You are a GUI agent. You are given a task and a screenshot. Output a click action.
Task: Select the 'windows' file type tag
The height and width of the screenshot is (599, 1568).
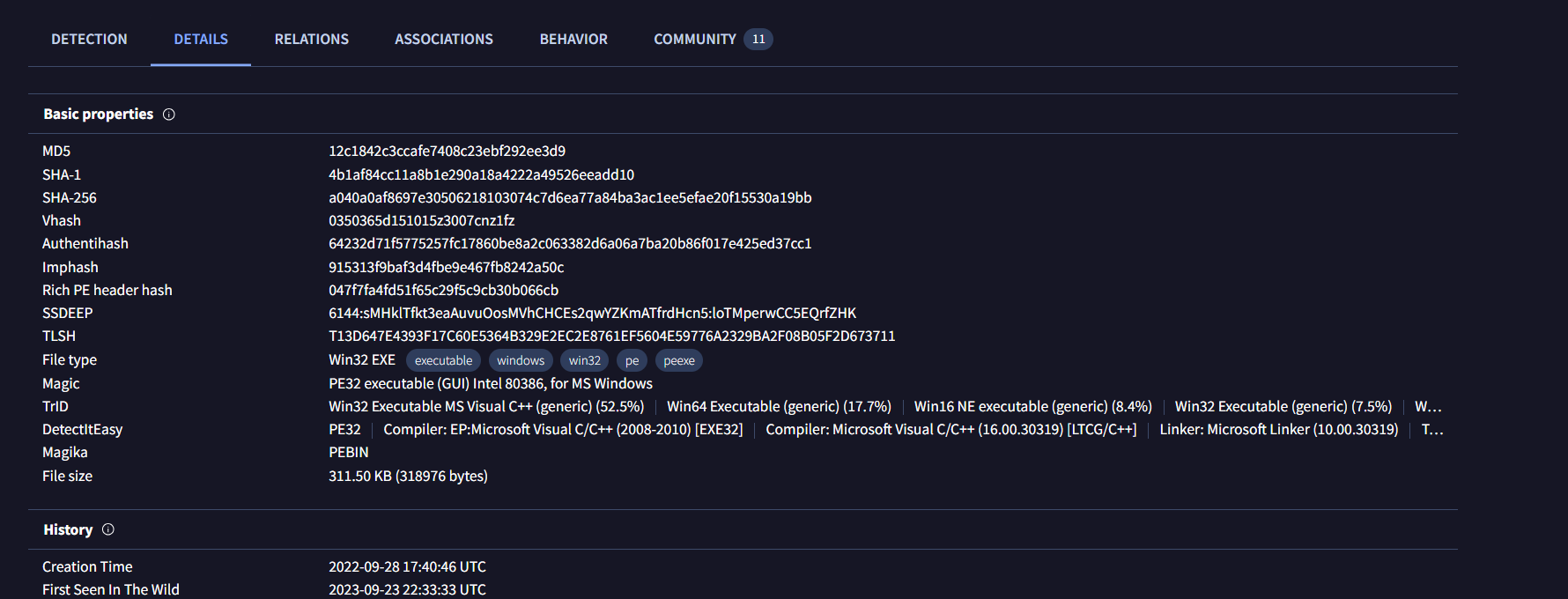tap(521, 360)
